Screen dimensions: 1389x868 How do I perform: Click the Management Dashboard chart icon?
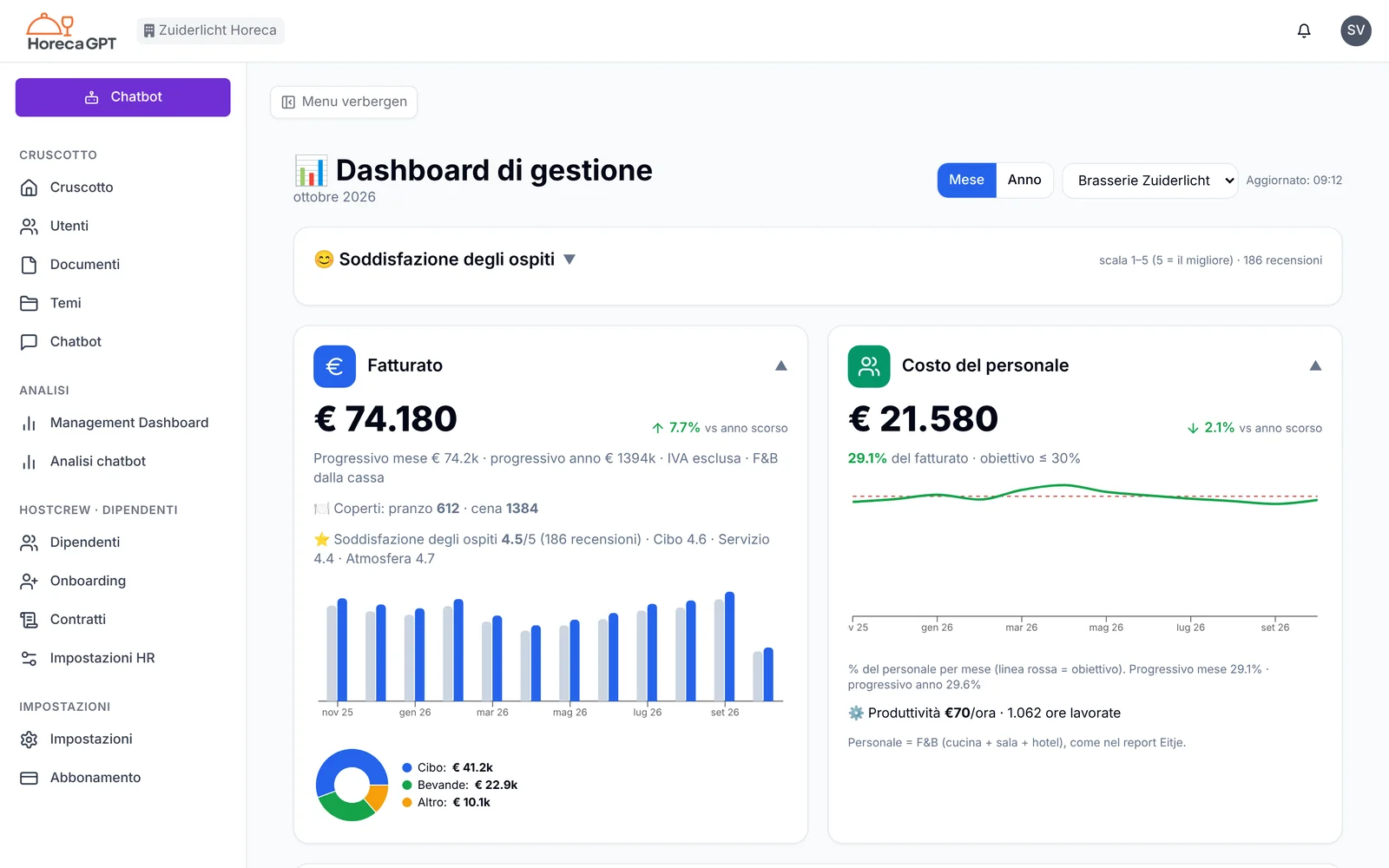[x=29, y=423]
